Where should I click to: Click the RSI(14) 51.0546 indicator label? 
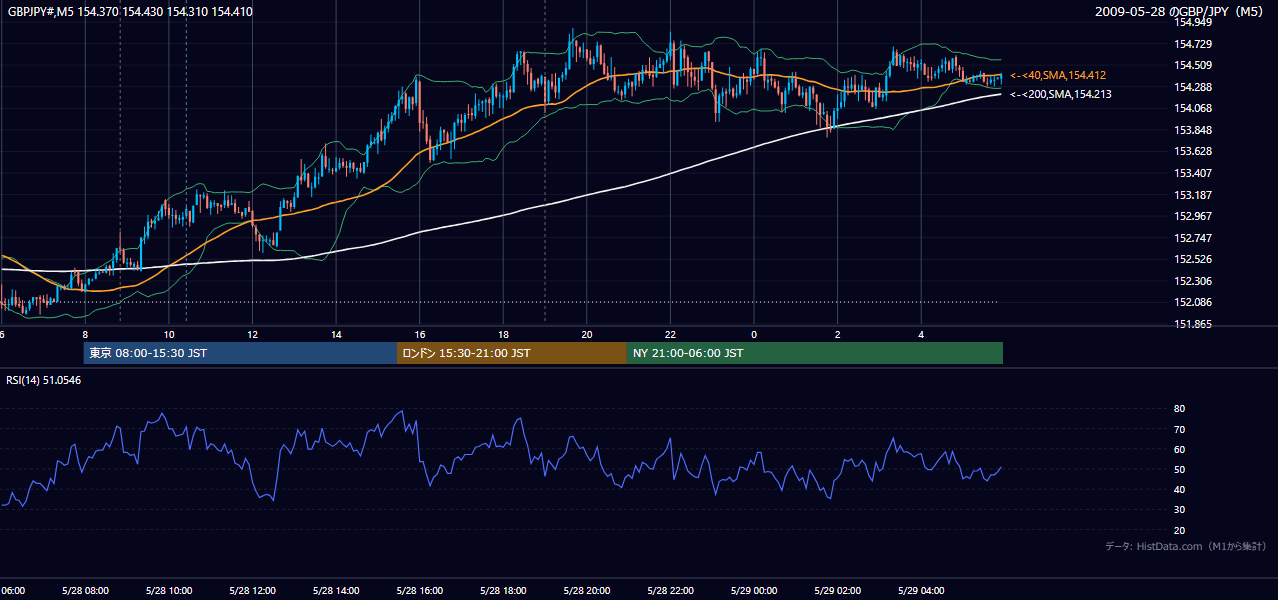44,380
